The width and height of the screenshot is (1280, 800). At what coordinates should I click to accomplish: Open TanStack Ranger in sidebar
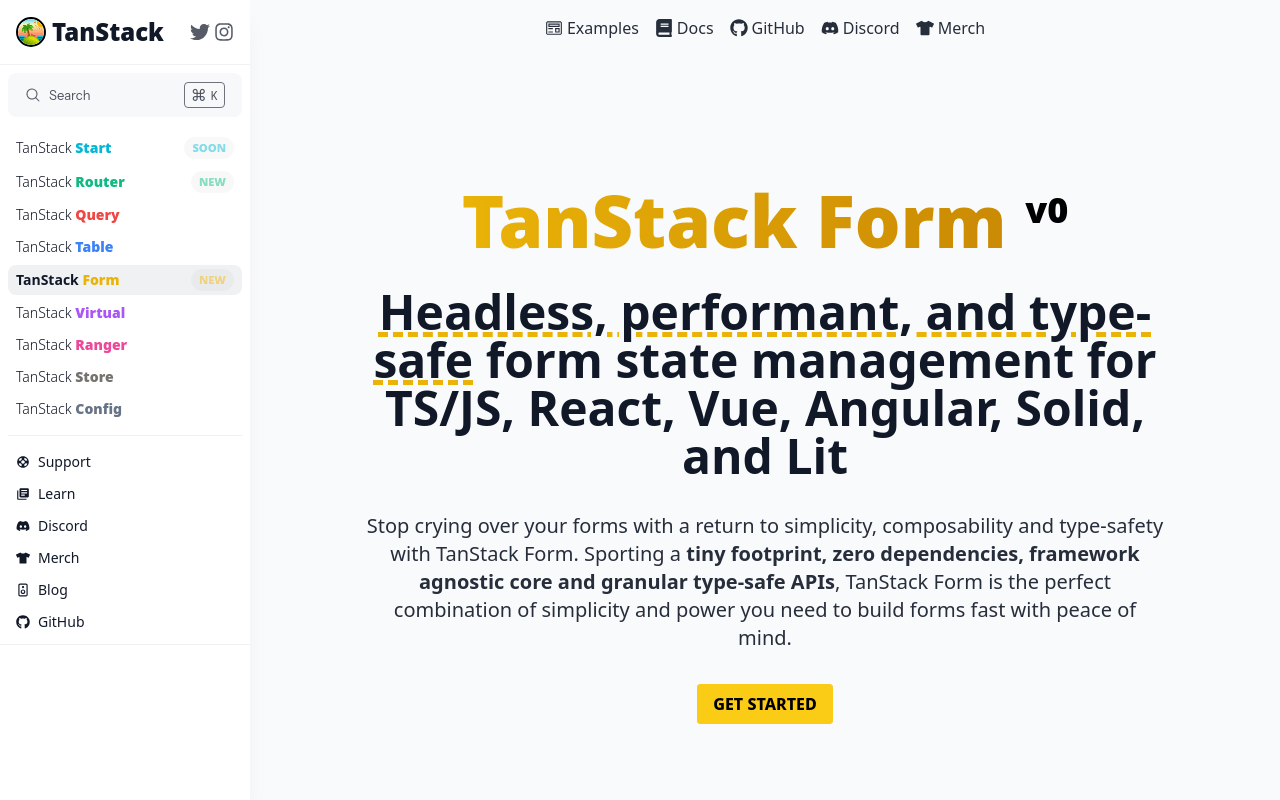(125, 345)
